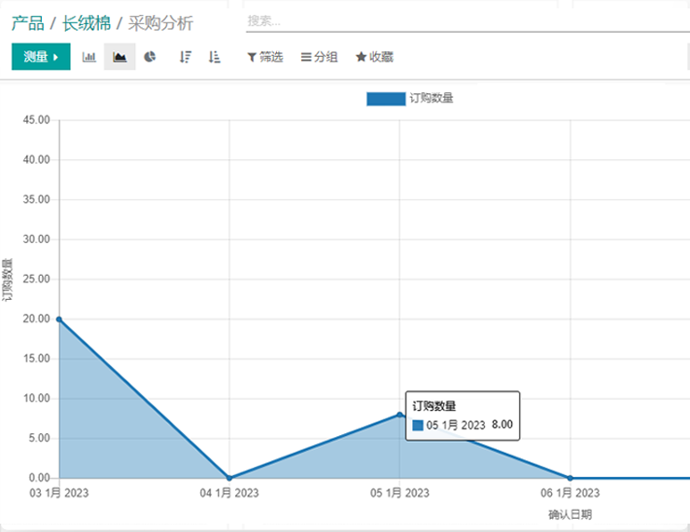690x532 pixels.
Task: Select the 05 1月 2023 data point
Action: [x=400, y=414]
